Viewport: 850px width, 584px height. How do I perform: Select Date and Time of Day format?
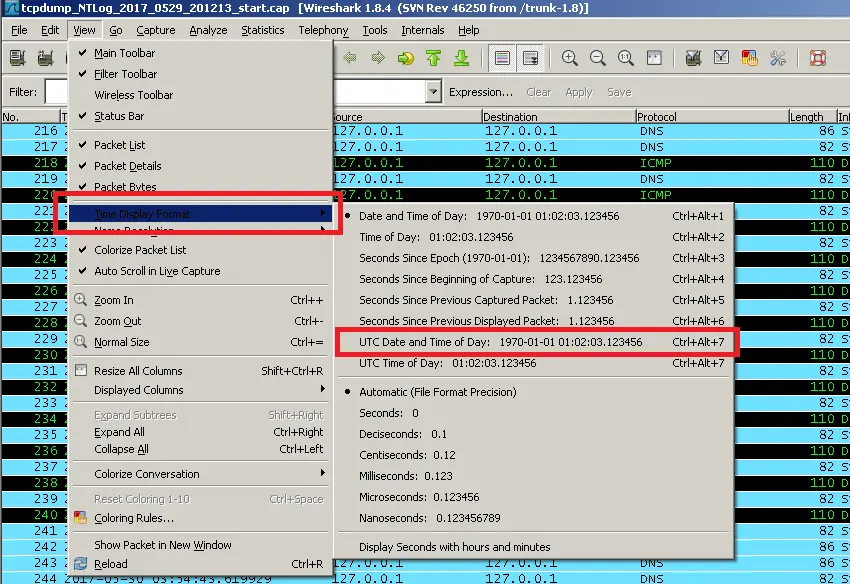535,216
